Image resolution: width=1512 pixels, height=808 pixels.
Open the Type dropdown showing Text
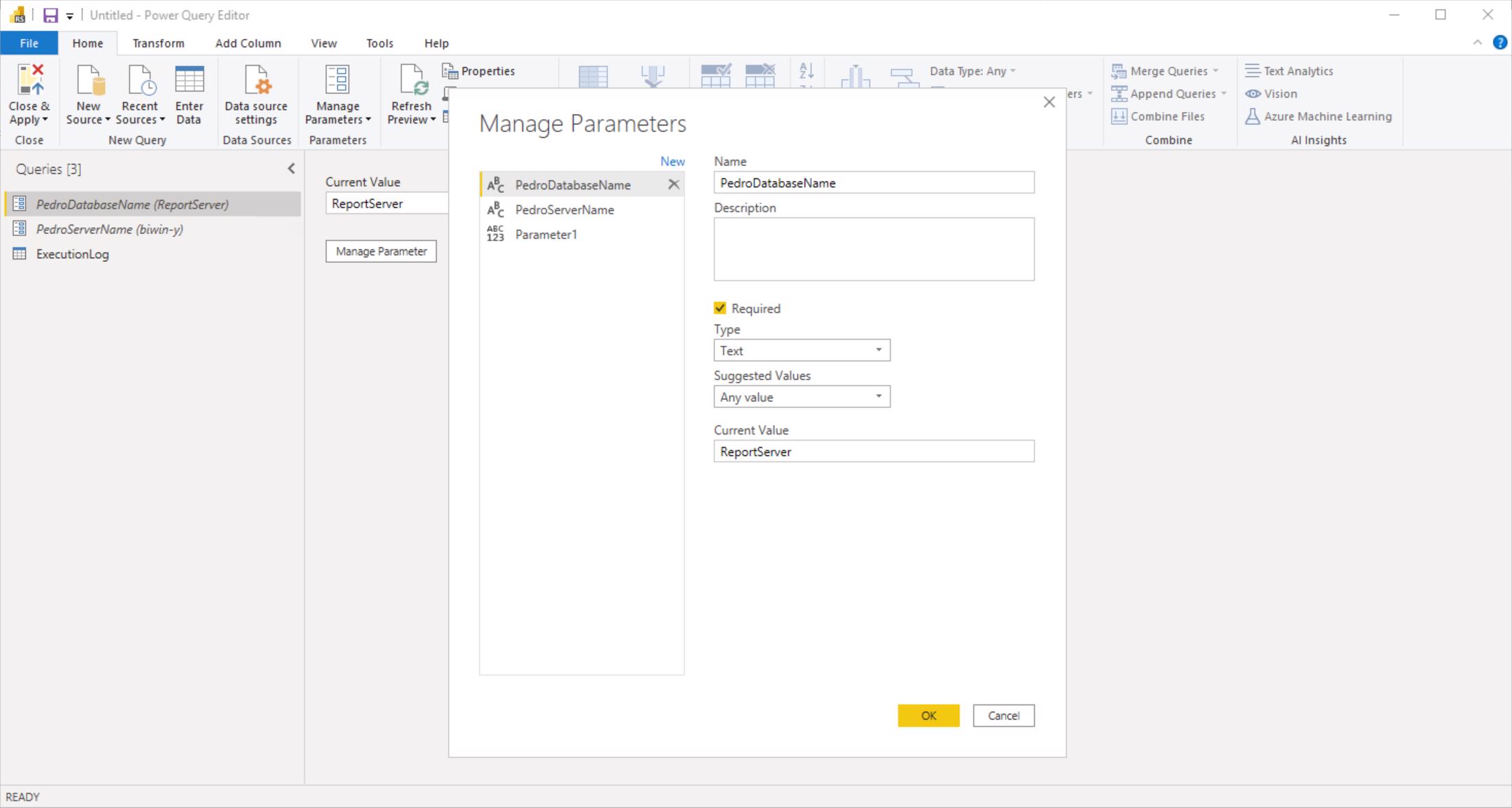[802, 350]
